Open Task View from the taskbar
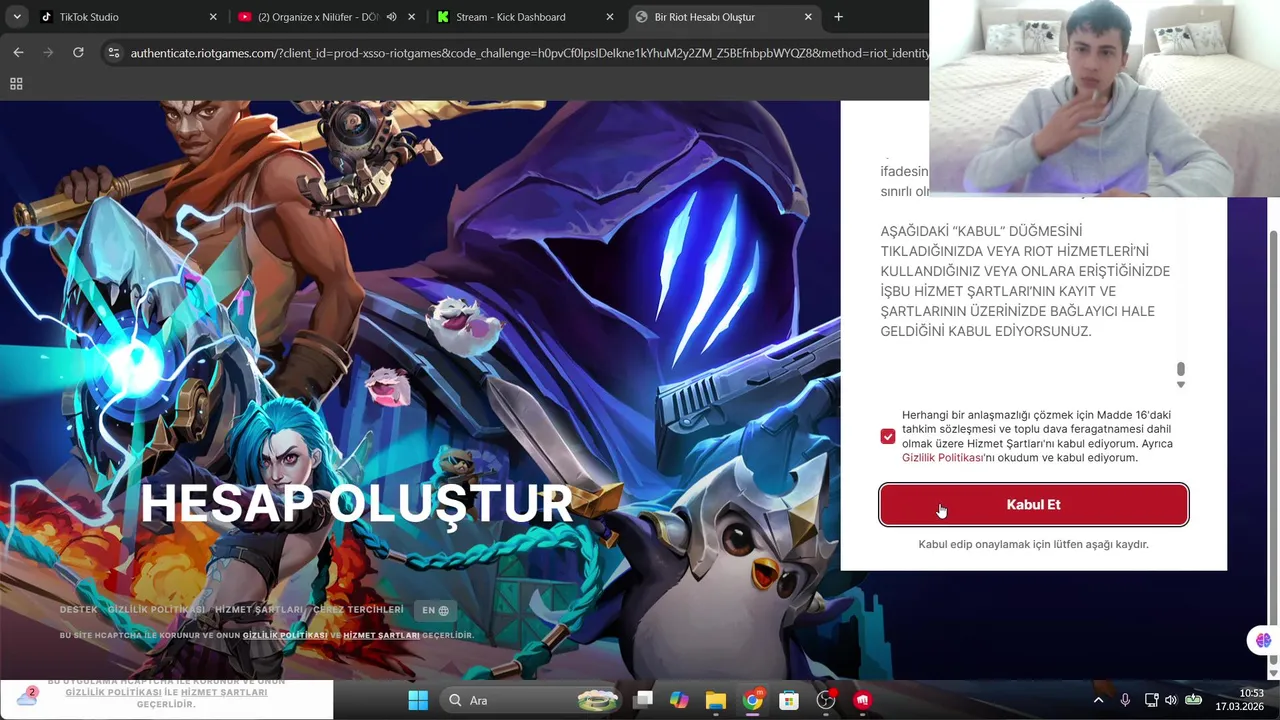This screenshot has width=1280, height=720. pos(643,700)
